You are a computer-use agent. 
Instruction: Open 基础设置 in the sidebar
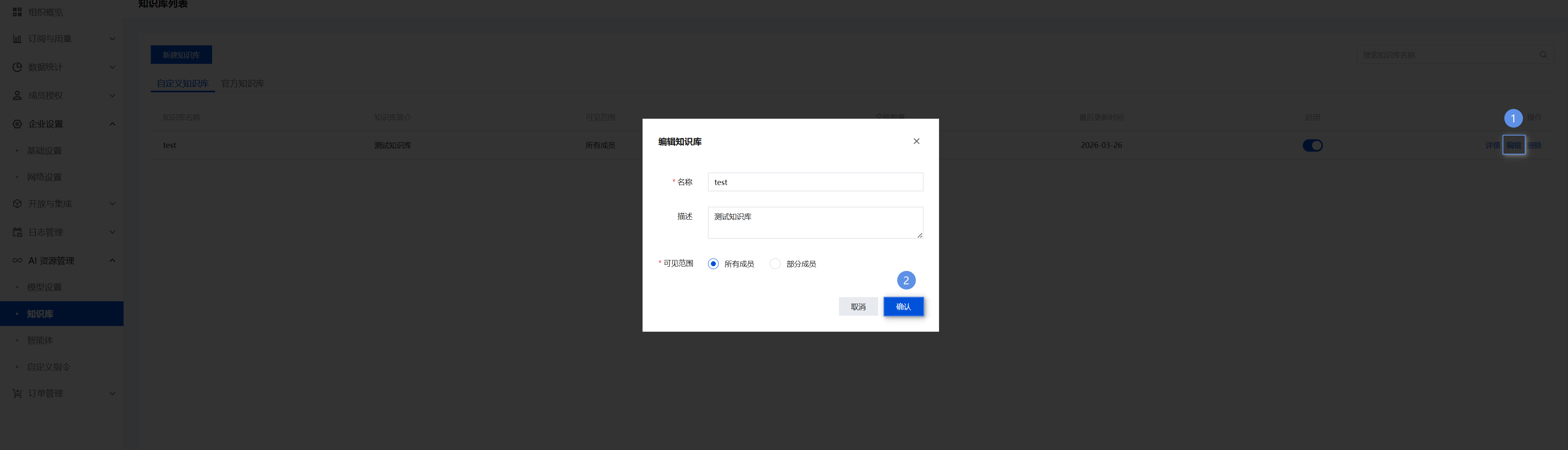click(x=44, y=151)
